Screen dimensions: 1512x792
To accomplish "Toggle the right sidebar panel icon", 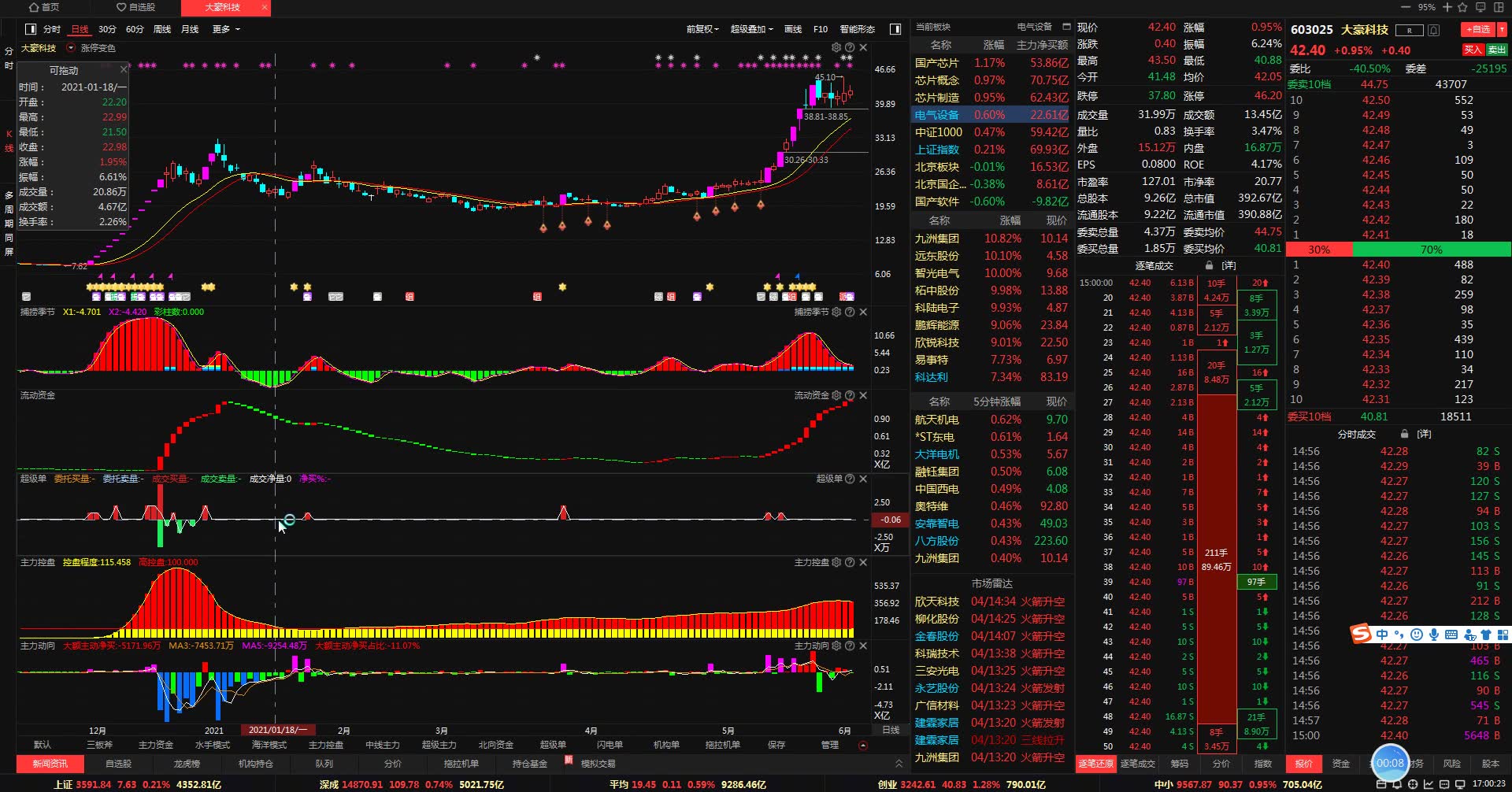I will pyautogui.click(x=895, y=29).
